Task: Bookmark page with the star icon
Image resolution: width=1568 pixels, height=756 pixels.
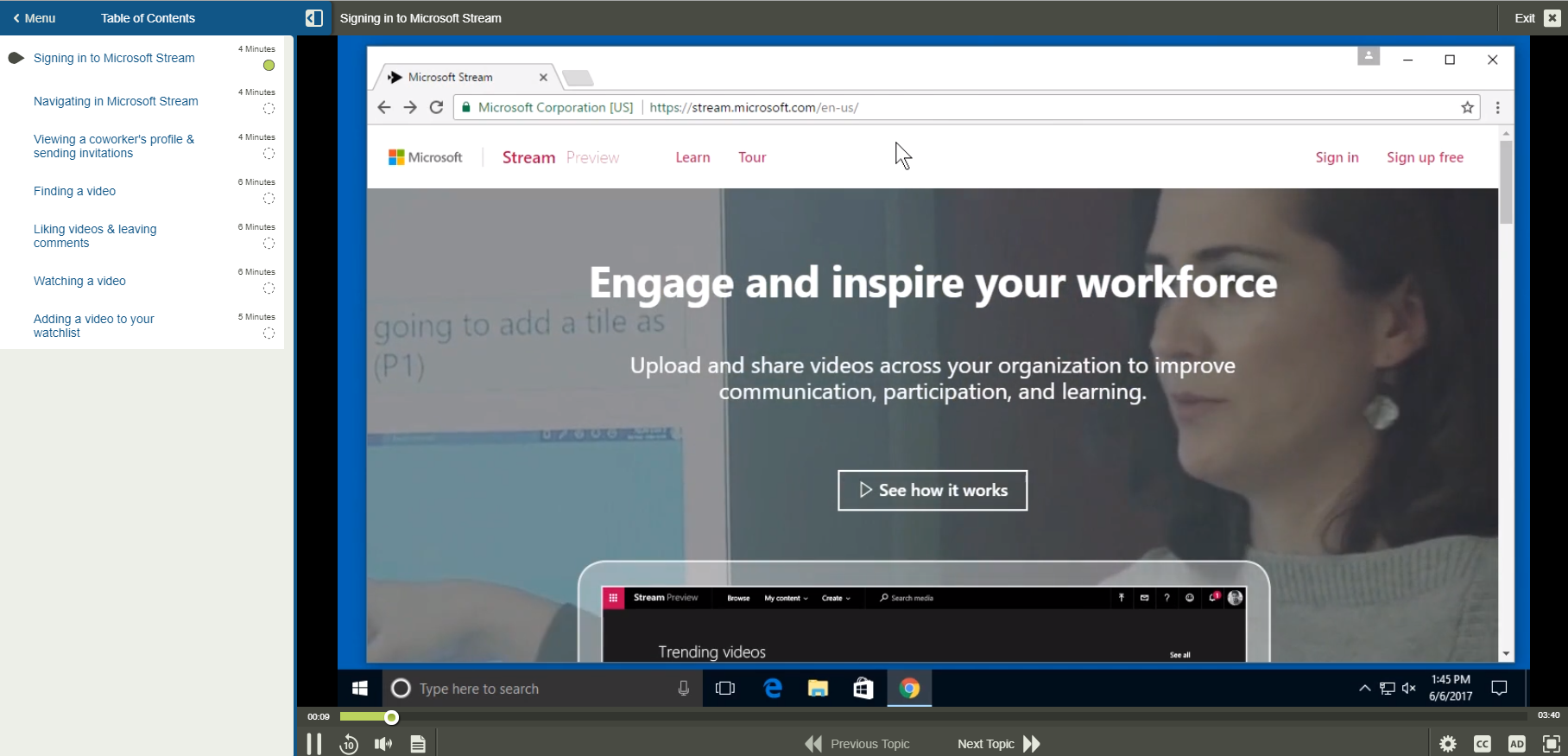Action: pos(1467,107)
